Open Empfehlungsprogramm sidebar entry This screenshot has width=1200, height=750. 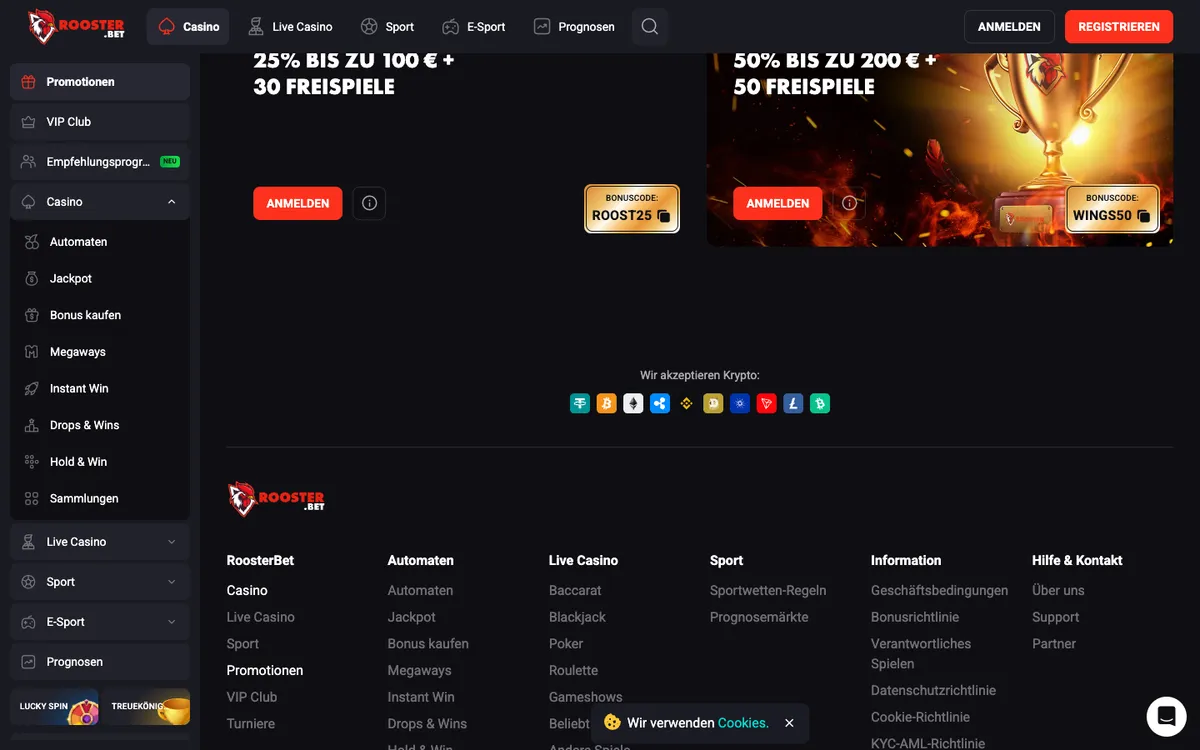(x=100, y=162)
